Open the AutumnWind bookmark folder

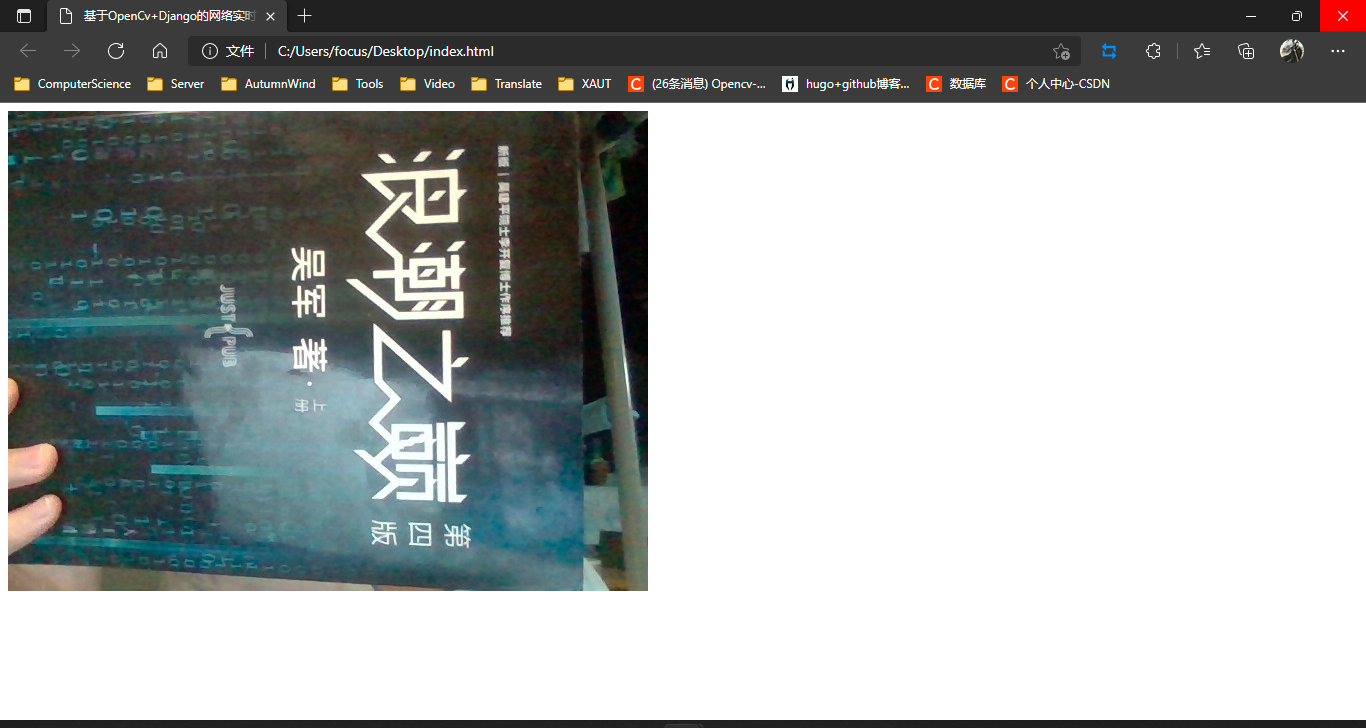point(268,84)
